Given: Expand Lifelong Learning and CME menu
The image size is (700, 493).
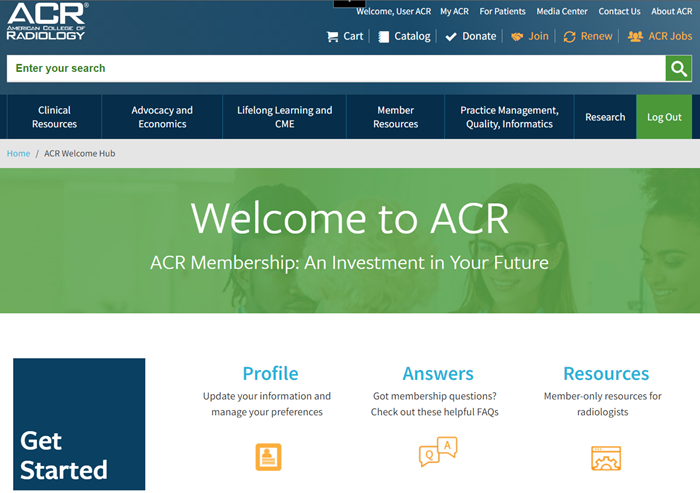Looking at the screenshot, I should (284, 117).
